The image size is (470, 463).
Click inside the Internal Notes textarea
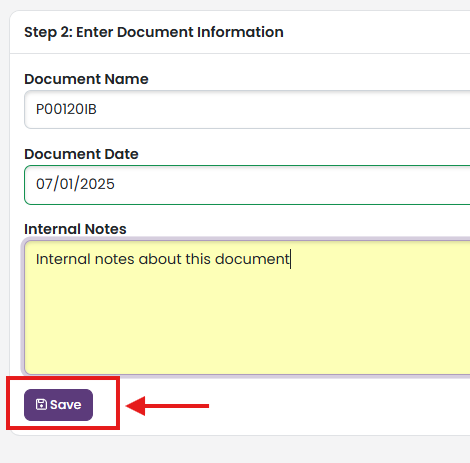(247, 307)
